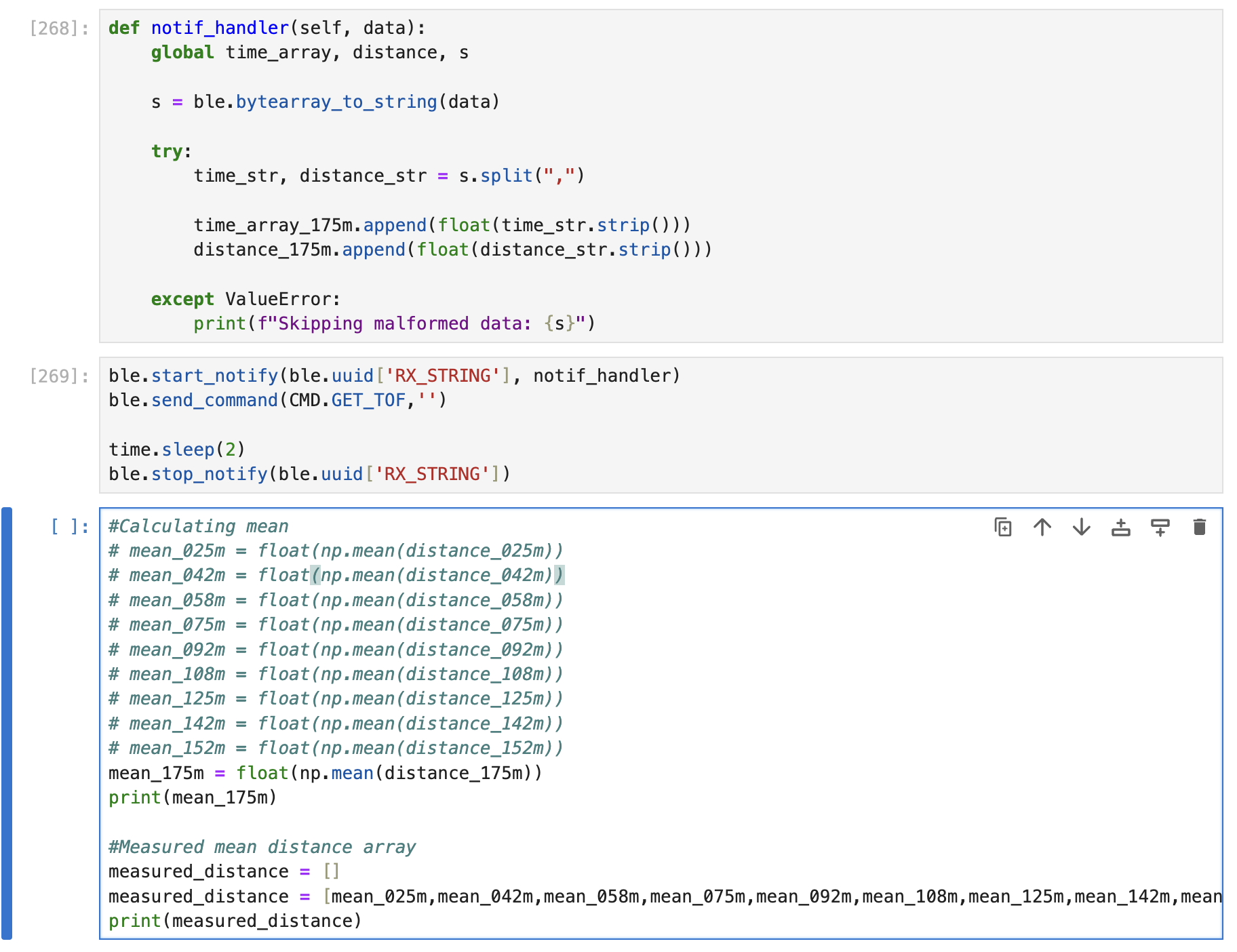Click commented line for mean_058m
Screen dimensions: 1237x952
[x=336, y=600]
